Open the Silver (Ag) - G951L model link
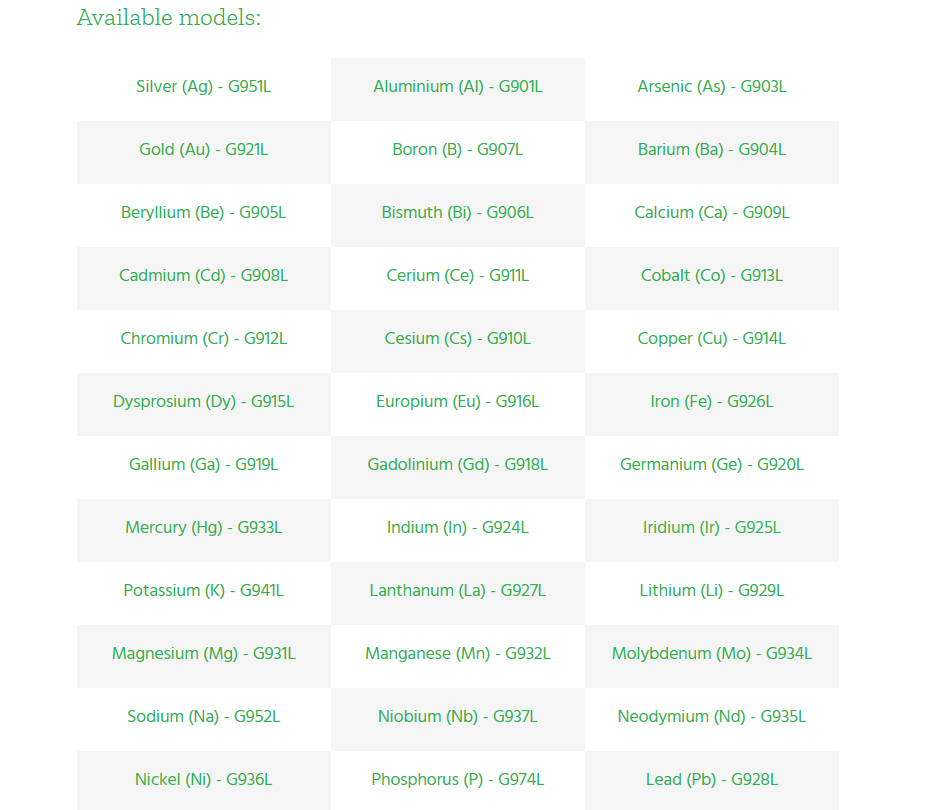This screenshot has height=810, width=945. click(203, 87)
